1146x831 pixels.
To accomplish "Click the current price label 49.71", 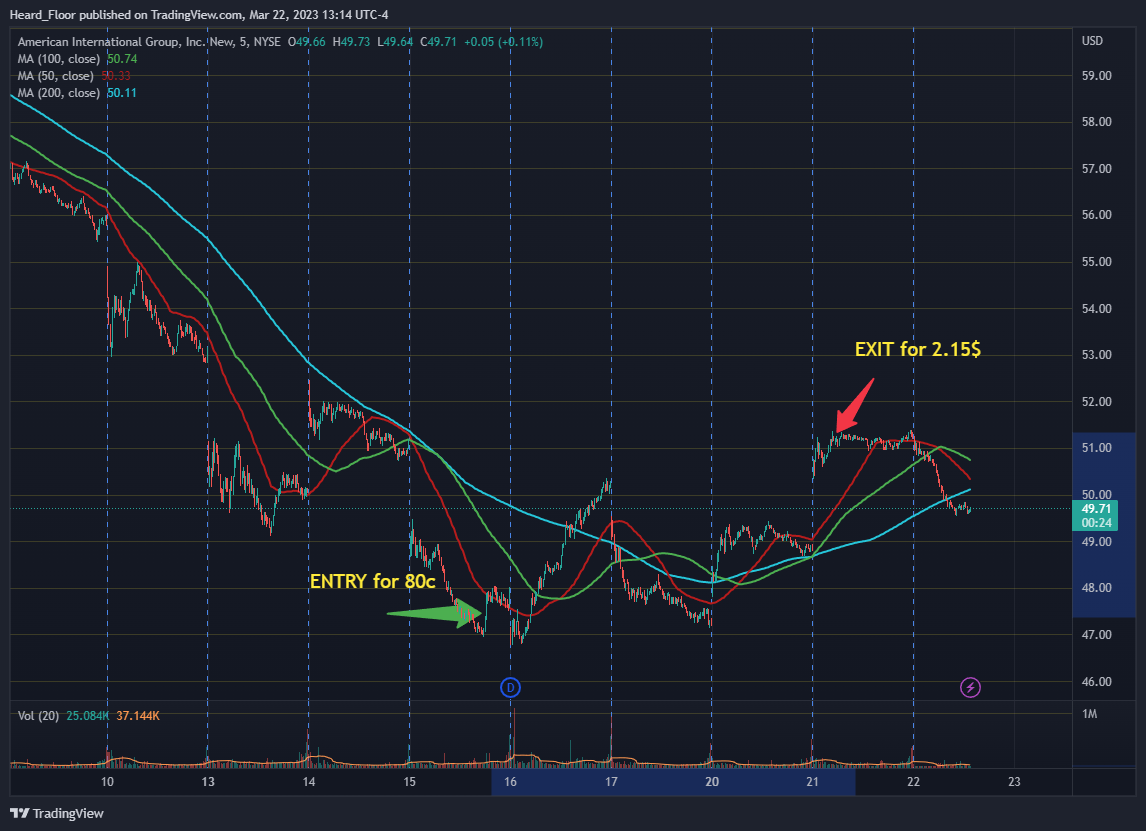I will (x=1096, y=509).
